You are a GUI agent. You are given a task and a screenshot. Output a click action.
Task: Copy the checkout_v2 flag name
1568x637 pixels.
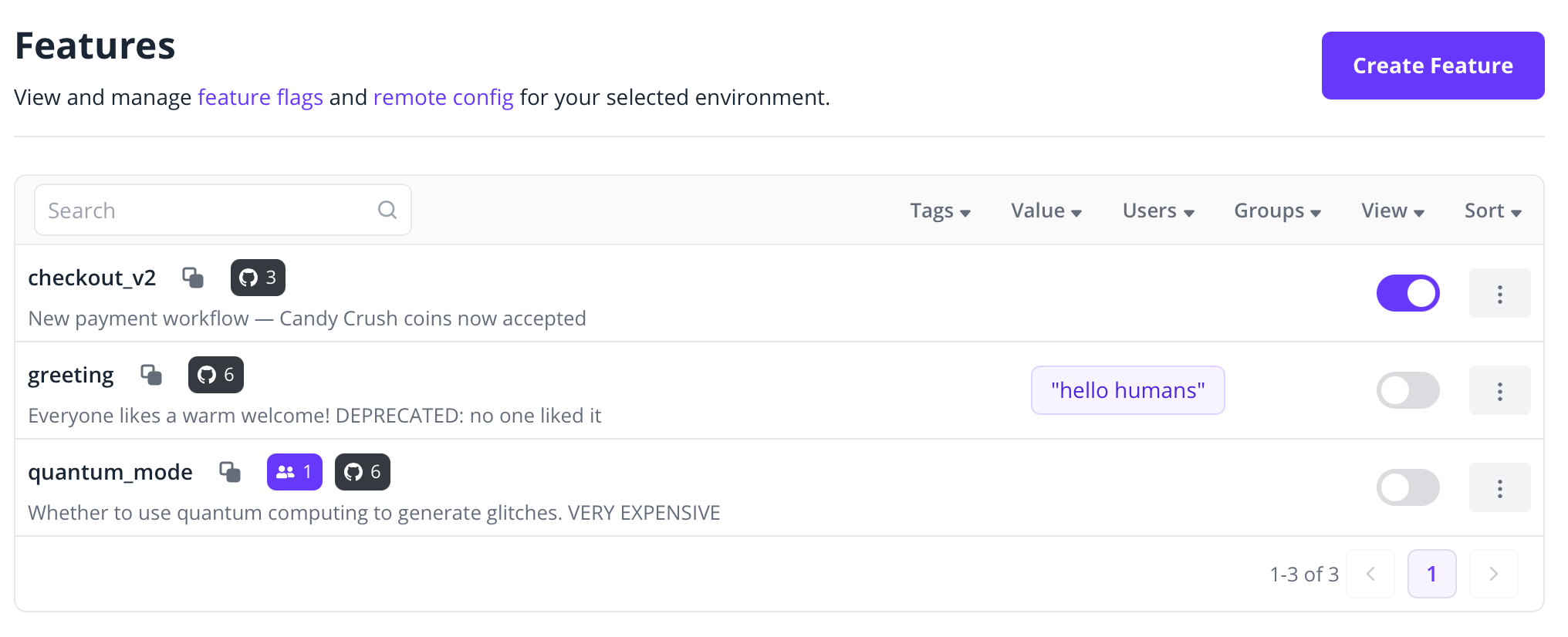[192, 278]
